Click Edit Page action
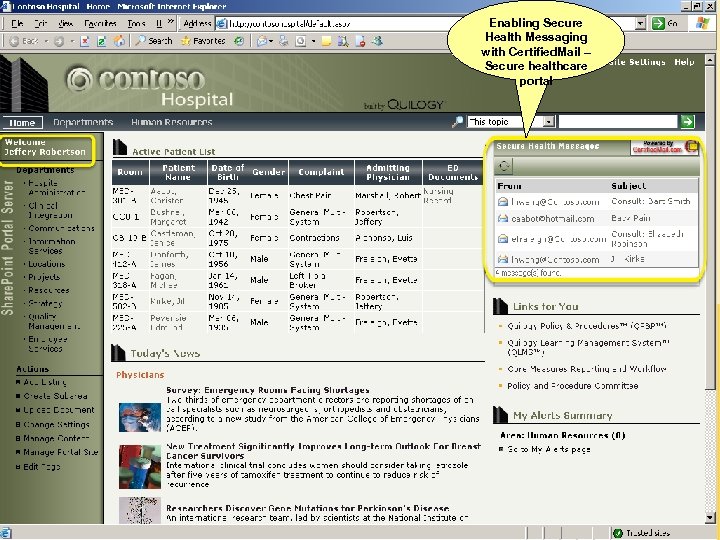 pyautogui.click(x=42, y=467)
